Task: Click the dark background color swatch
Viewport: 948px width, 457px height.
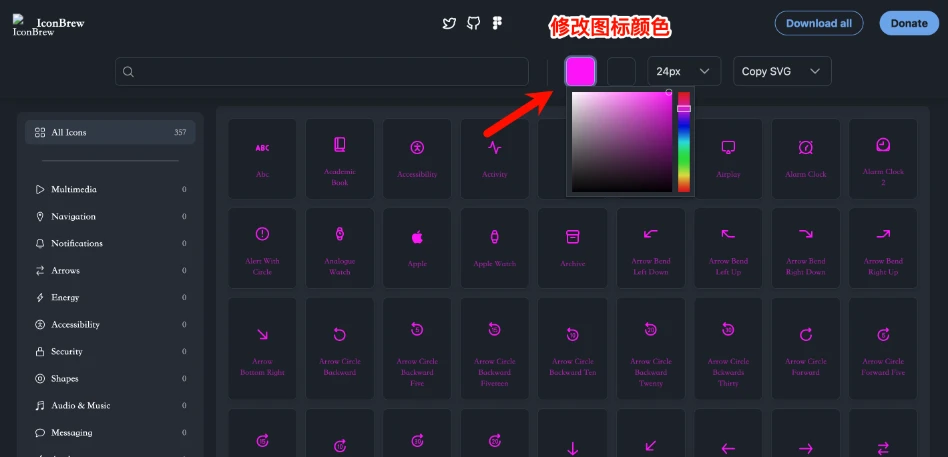Action: [x=621, y=71]
